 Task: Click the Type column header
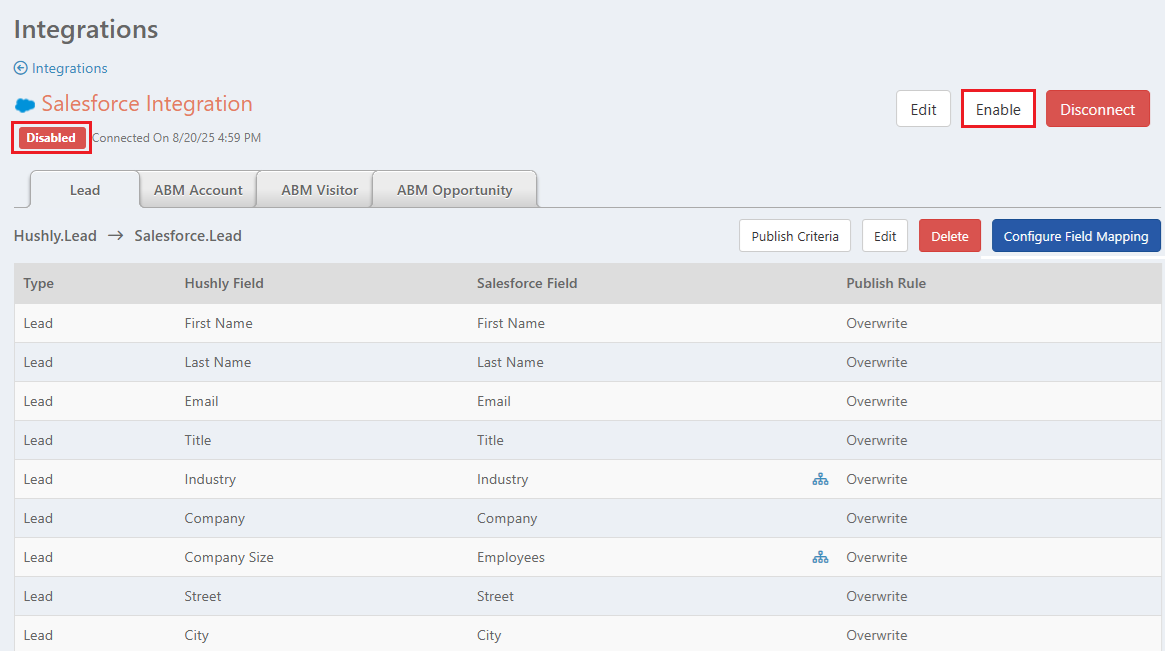(x=39, y=283)
